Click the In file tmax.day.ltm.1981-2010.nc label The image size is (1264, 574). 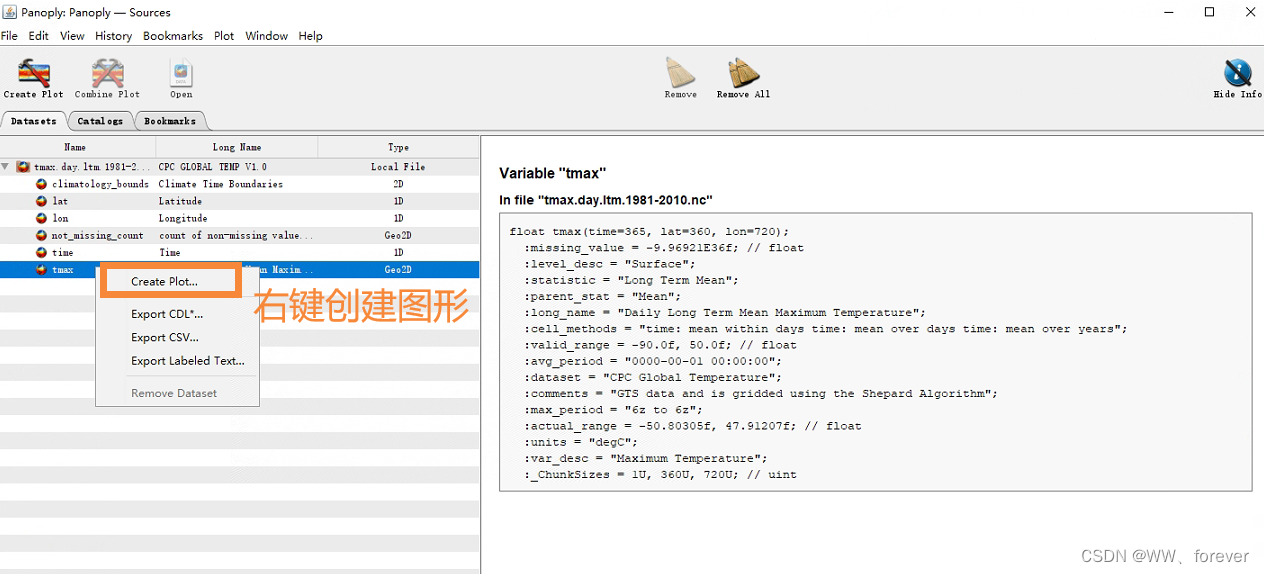606,200
